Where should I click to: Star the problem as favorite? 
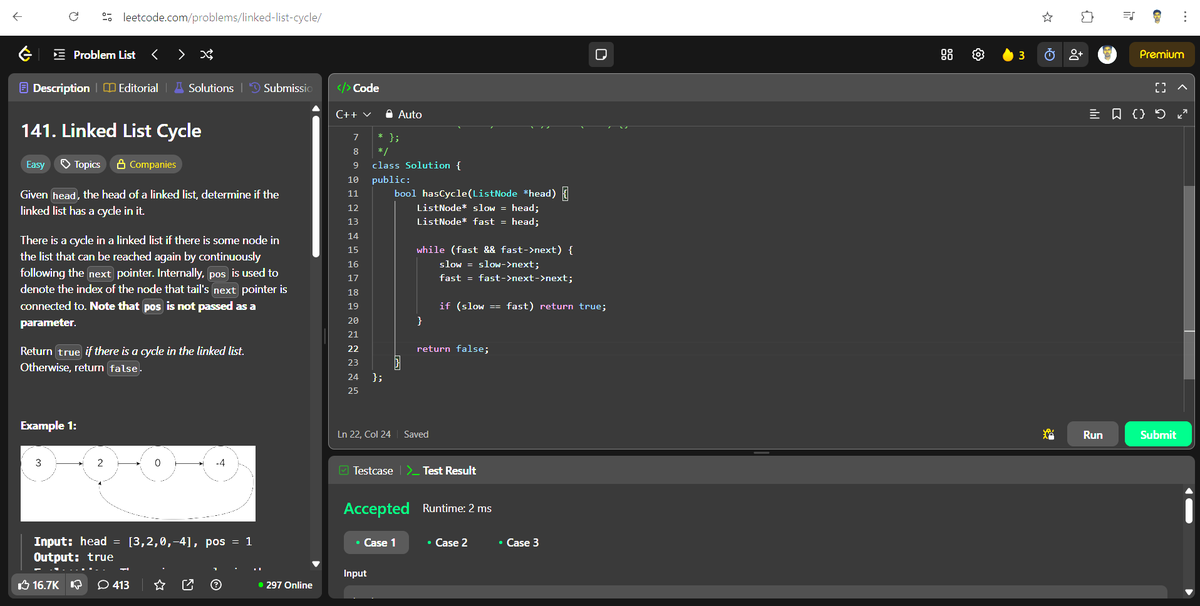point(161,585)
